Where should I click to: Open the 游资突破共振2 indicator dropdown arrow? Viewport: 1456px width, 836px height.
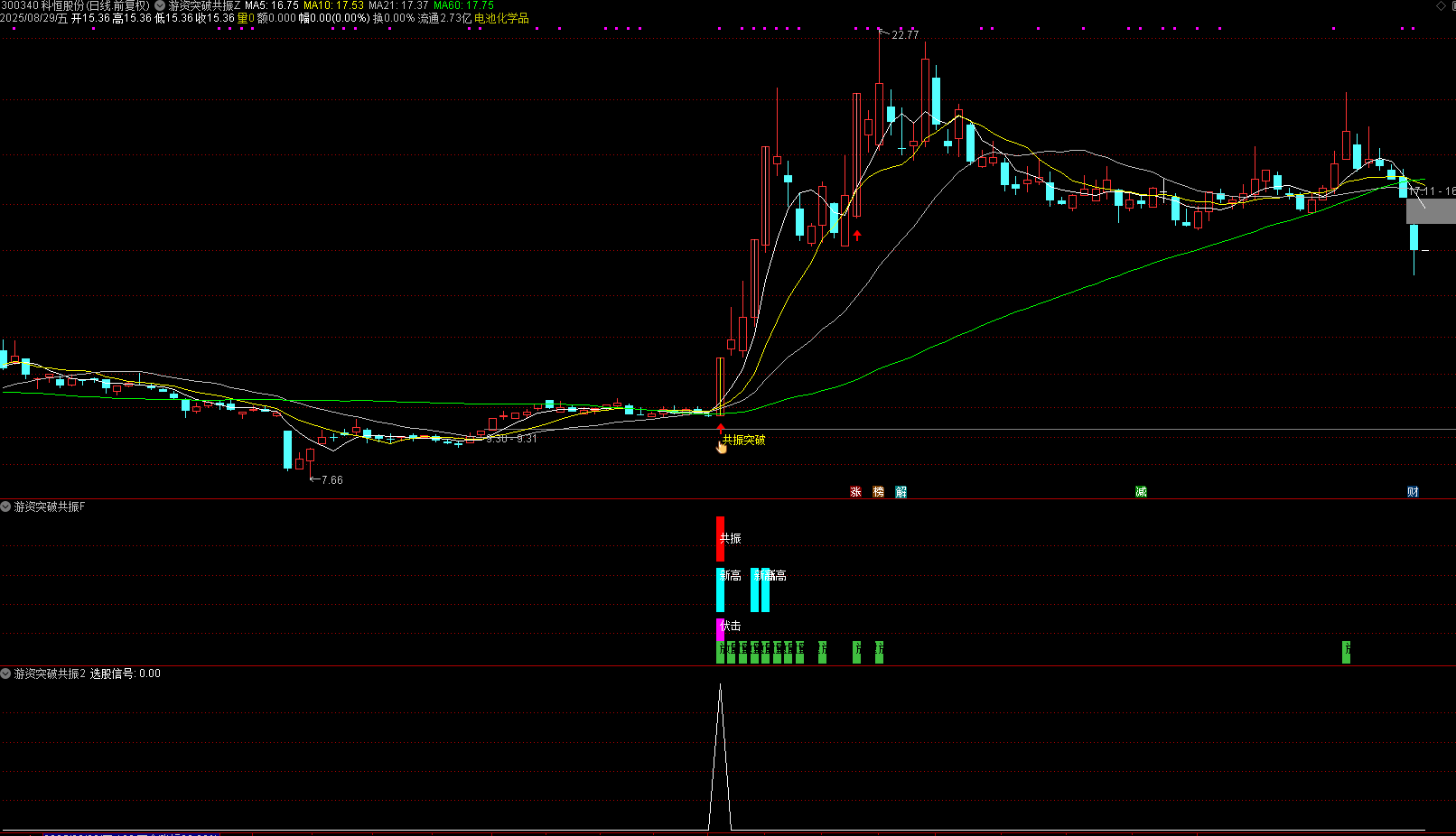click(6, 674)
